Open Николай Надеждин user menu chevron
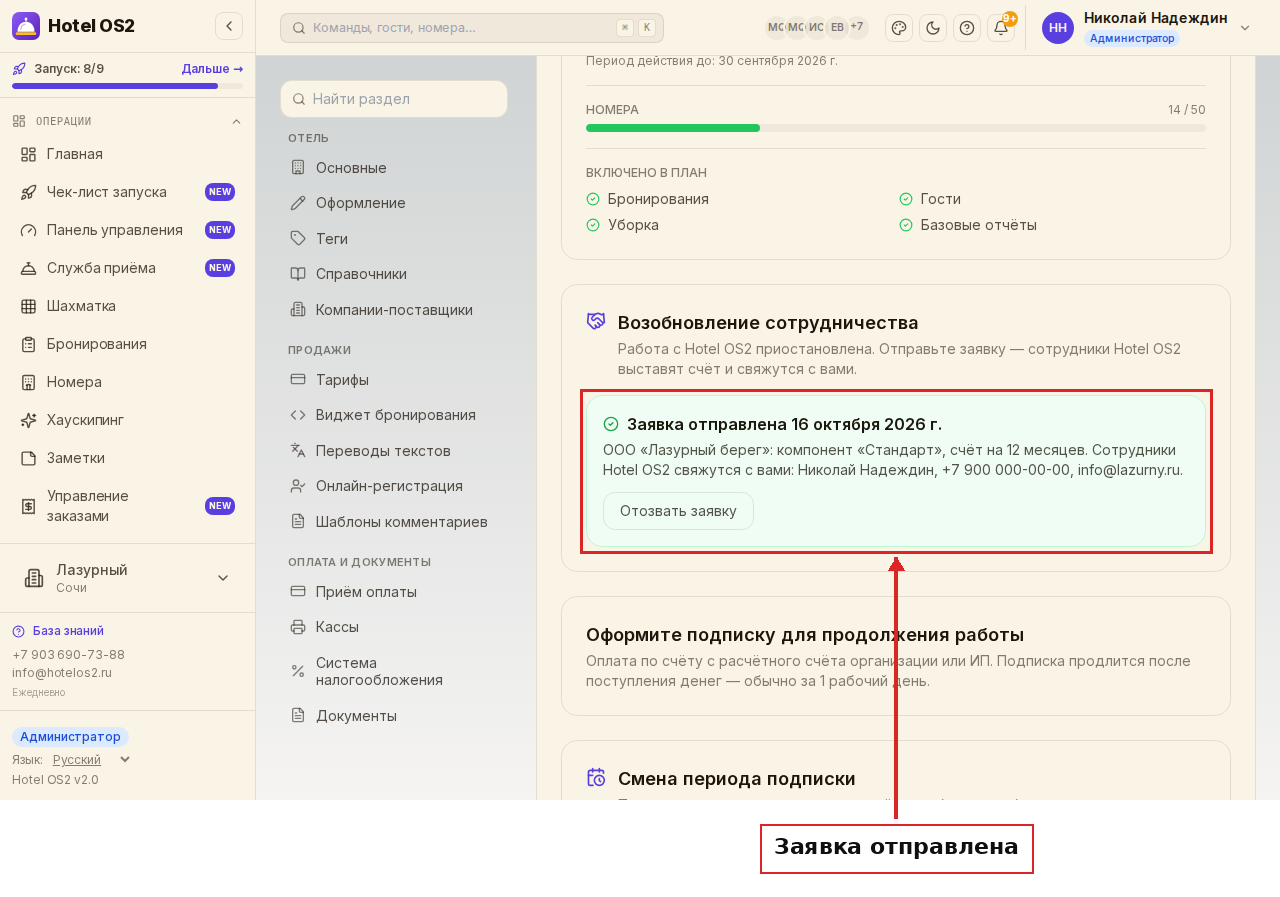This screenshot has width=1280, height=897. [1245, 28]
